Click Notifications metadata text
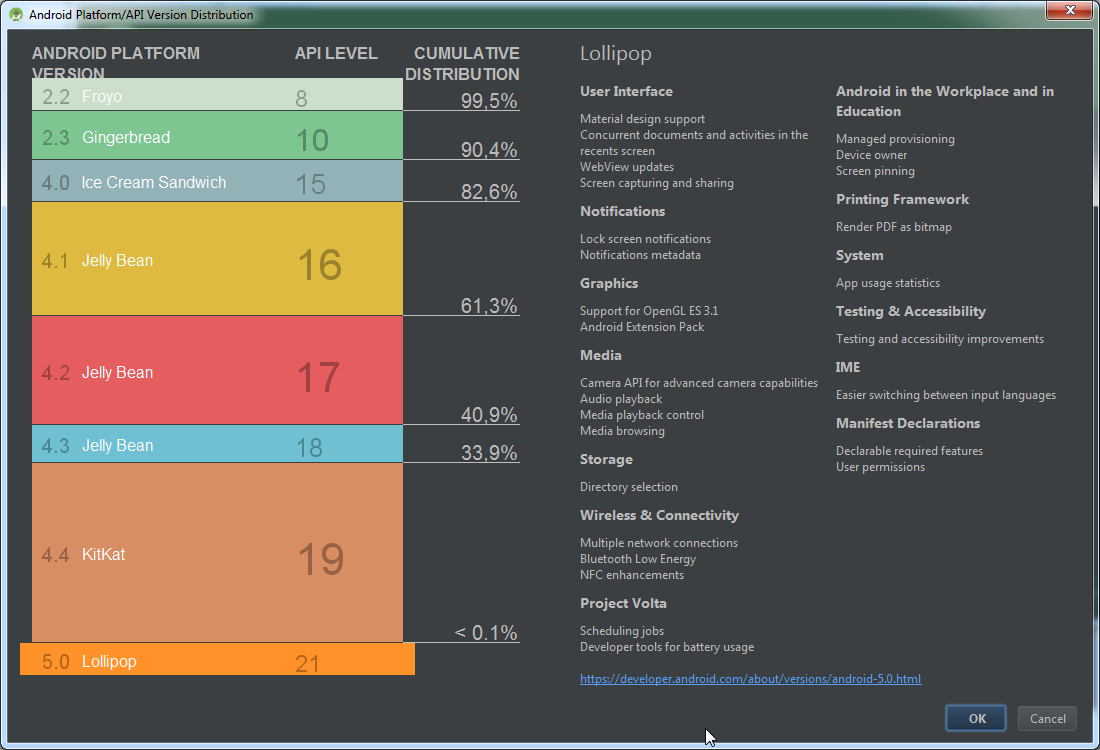Image resolution: width=1100 pixels, height=750 pixels. pos(640,255)
